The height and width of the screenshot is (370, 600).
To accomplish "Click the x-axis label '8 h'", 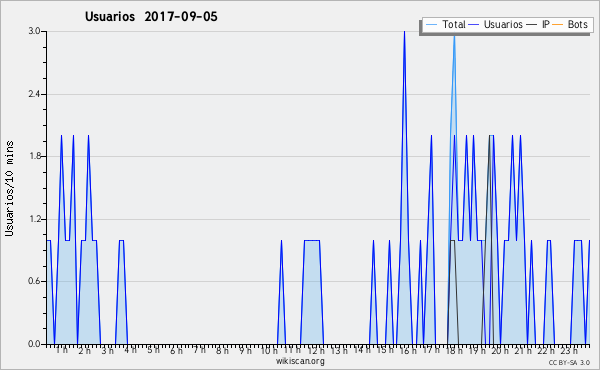I will click(222, 350).
